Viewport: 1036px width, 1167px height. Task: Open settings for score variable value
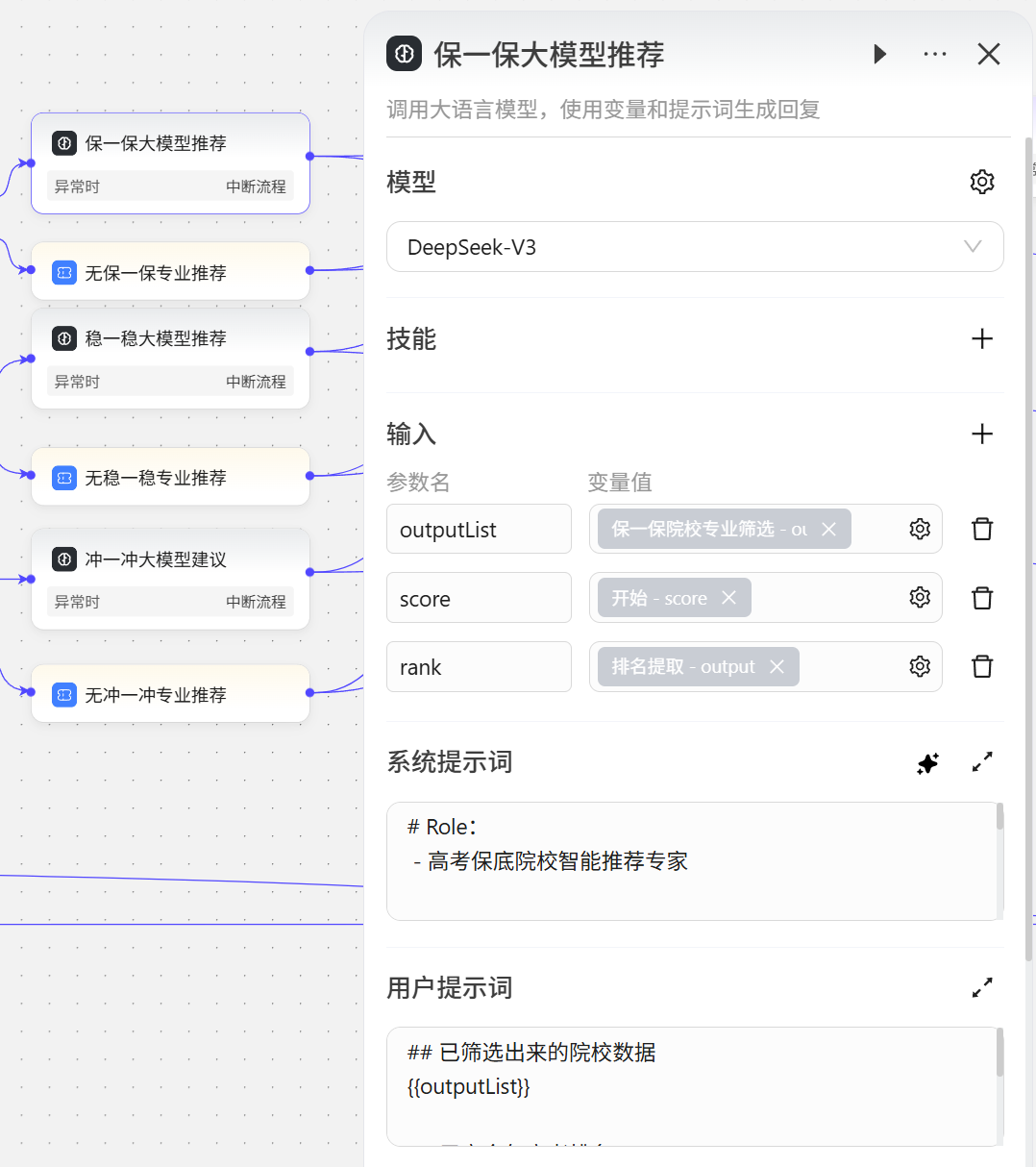(x=920, y=598)
